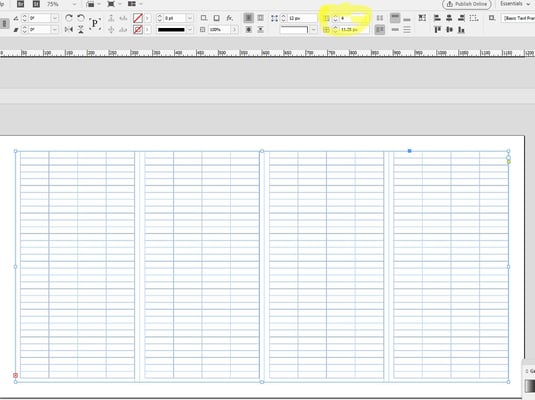Screen dimensions: 535x400
Task: Select Wrap Around Bounding Box option
Action: tap(260, 18)
